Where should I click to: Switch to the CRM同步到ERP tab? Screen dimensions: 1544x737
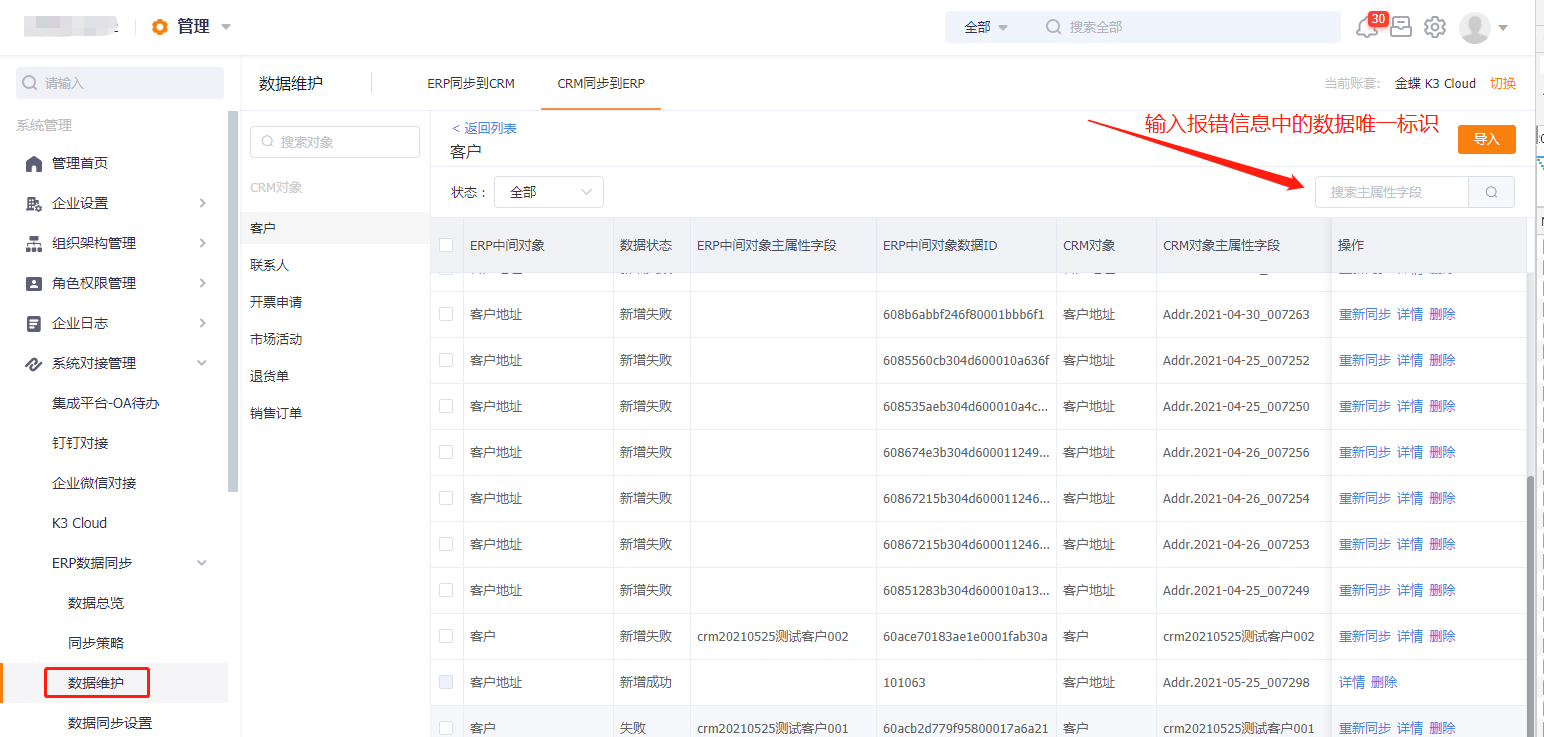[601, 83]
